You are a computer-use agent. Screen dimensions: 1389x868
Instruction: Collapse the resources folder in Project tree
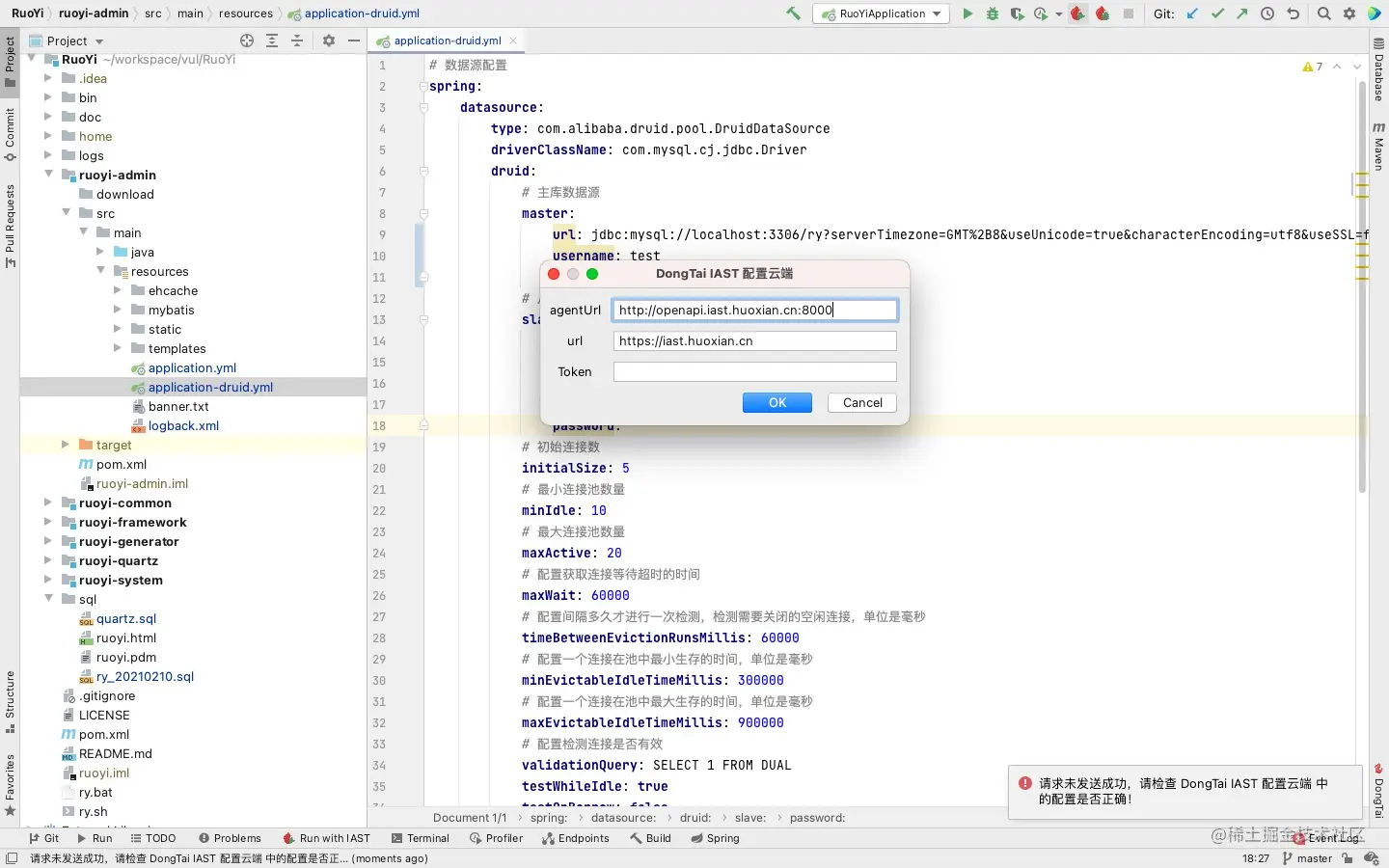(x=102, y=271)
